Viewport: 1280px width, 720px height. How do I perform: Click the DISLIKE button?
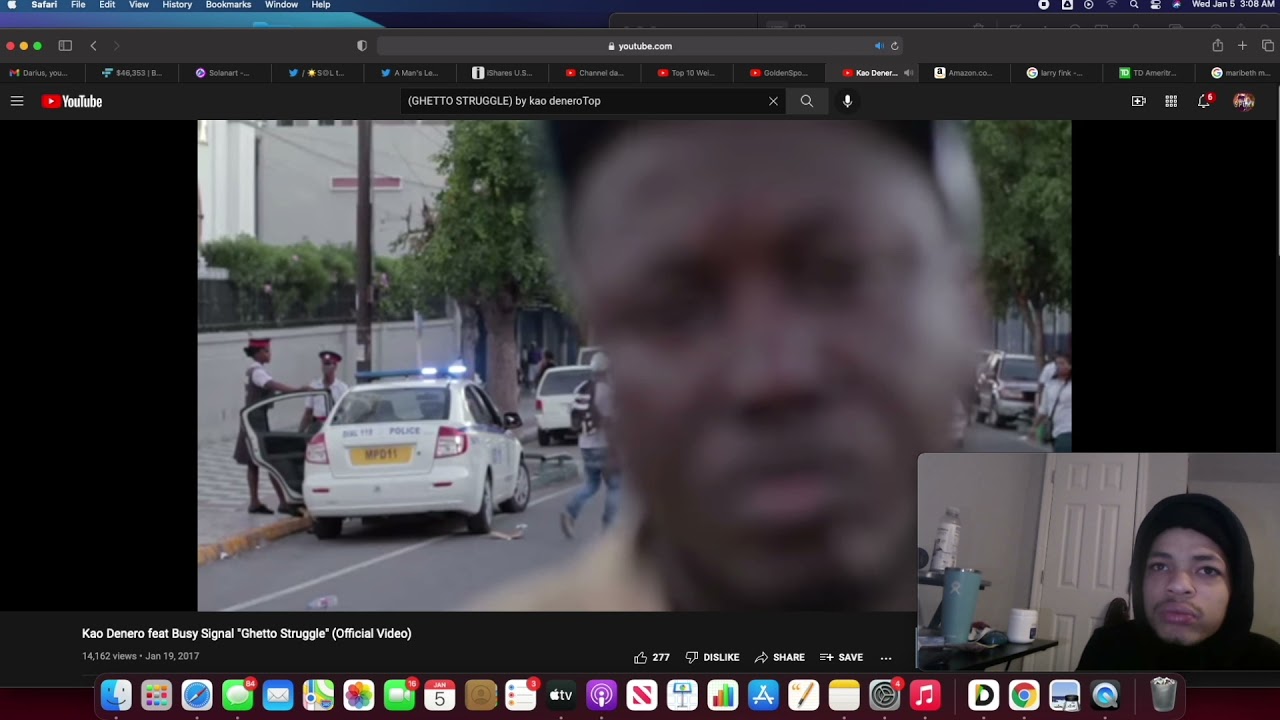(712, 657)
